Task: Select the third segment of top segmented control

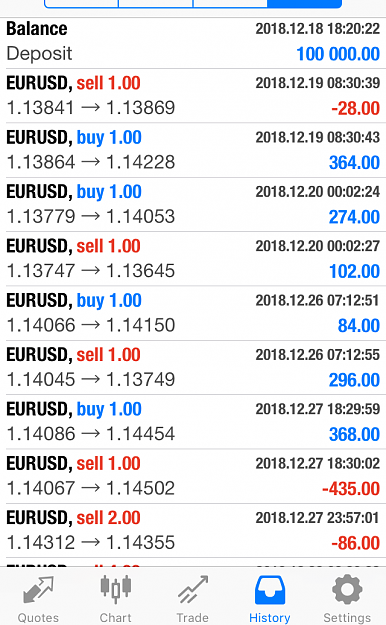Action: coord(230,4)
